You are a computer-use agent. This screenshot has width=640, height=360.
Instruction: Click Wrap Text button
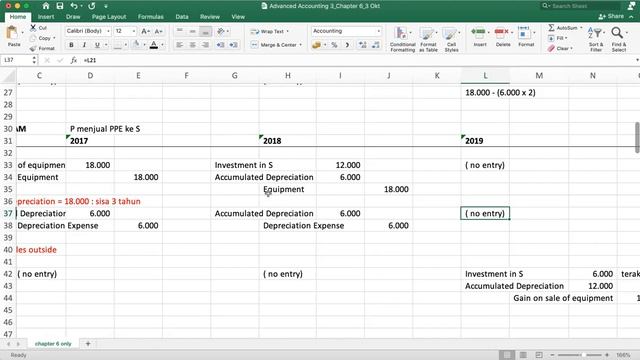click(269, 31)
